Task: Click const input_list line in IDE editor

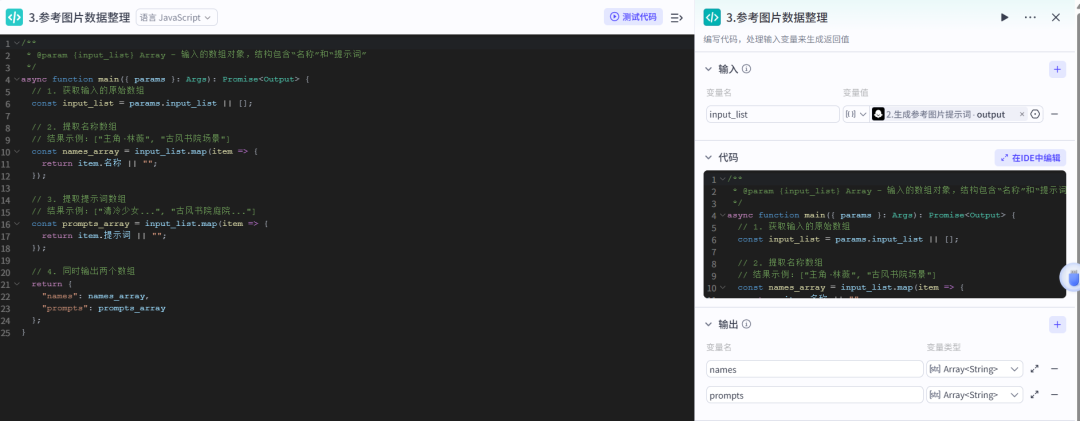Action: [x=142, y=103]
